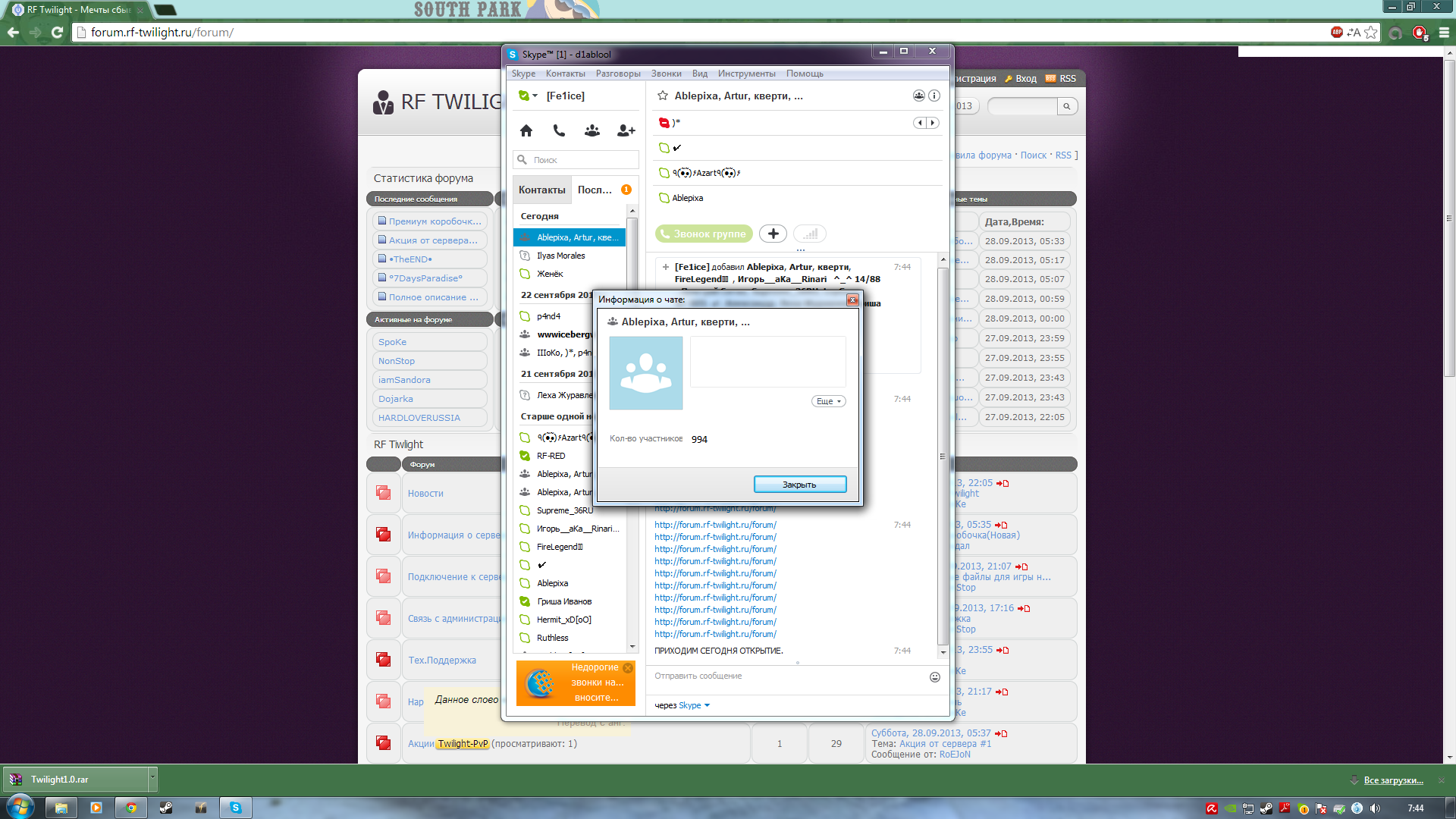
Task: Close the chat info dialog with the X
Action: (852, 300)
